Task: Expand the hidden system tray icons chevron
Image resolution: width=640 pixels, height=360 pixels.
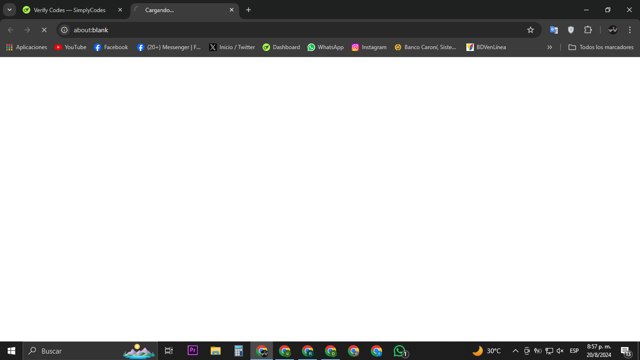Action: (515, 351)
